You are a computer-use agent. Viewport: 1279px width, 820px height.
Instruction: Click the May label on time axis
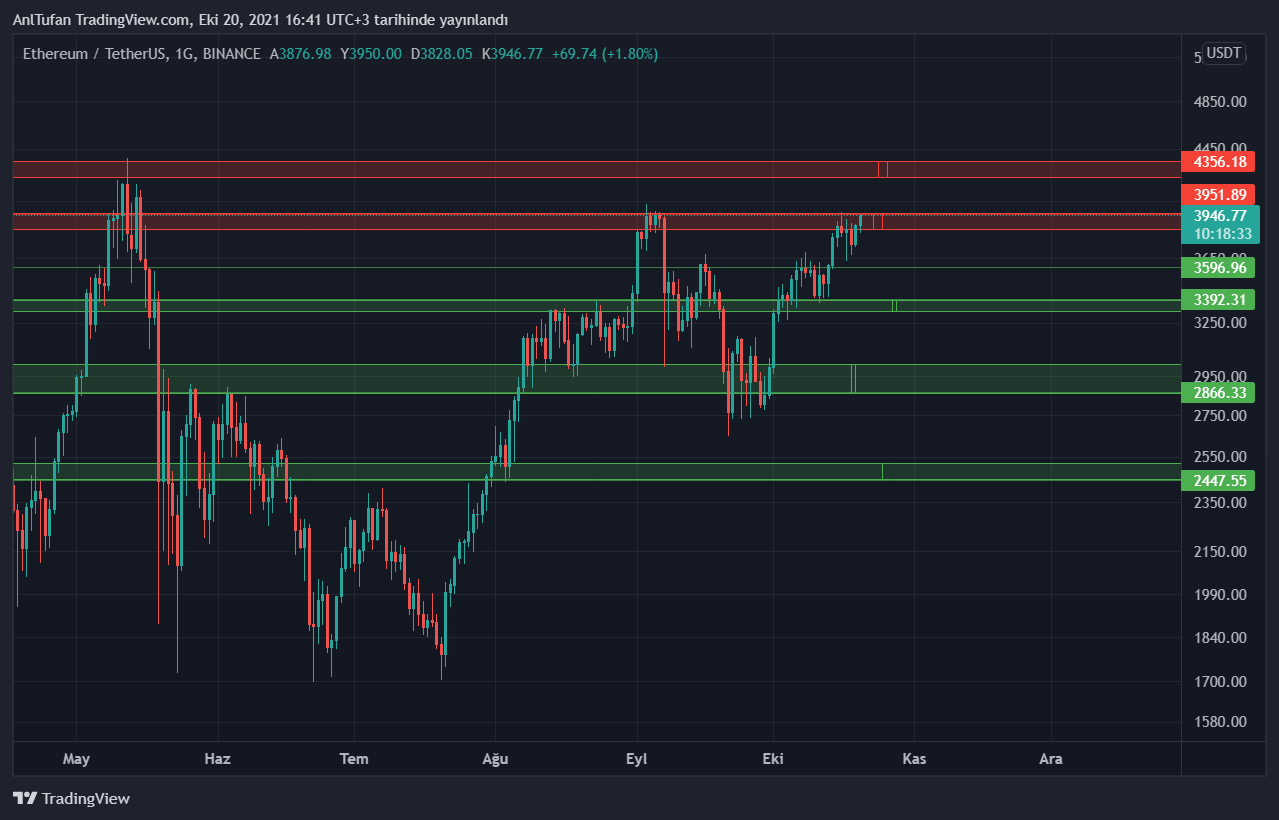(76, 759)
